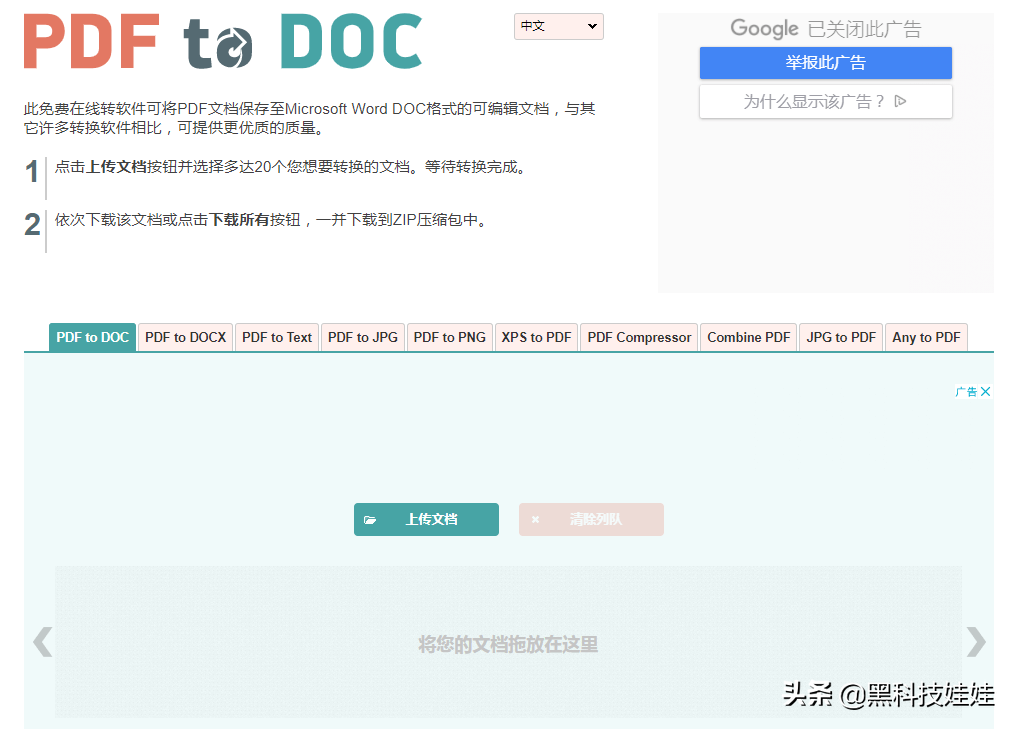Viewport: 1016px width, 729px height.
Task: Click the 下载所有 bold text in step 2
Action: [239, 220]
